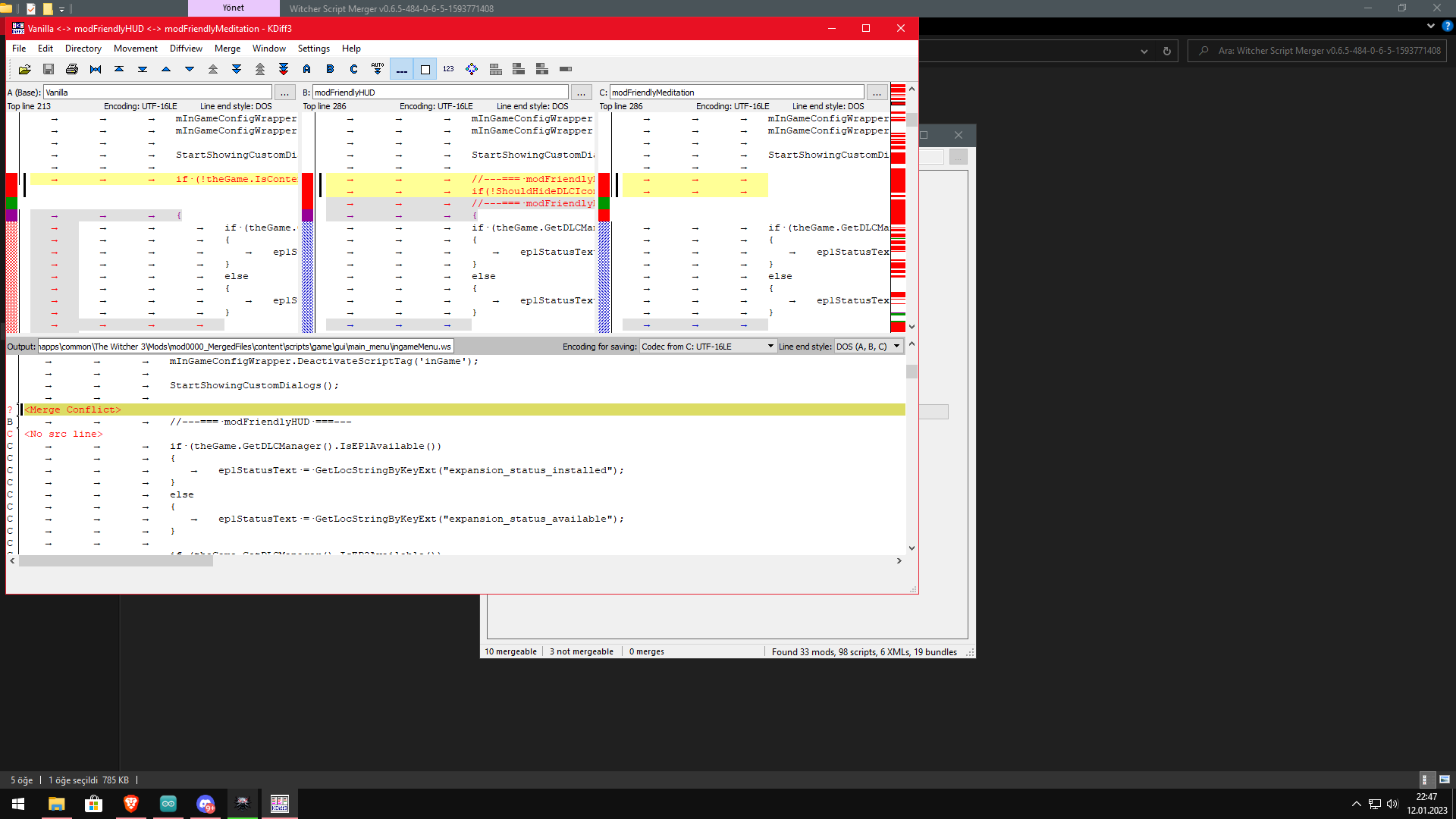Click auto-advance to next conflict icon
The height and width of the screenshot is (819, 1456).
pyautogui.click(x=377, y=69)
